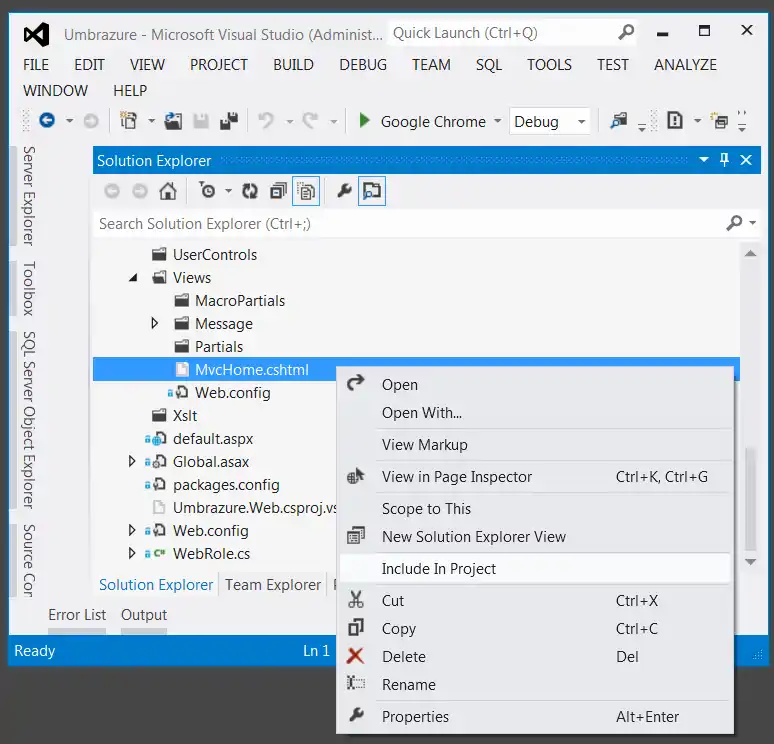This screenshot has height=744, width=774.
Task: Click the Navigate Backward blue arrow button
Action: 47,120
